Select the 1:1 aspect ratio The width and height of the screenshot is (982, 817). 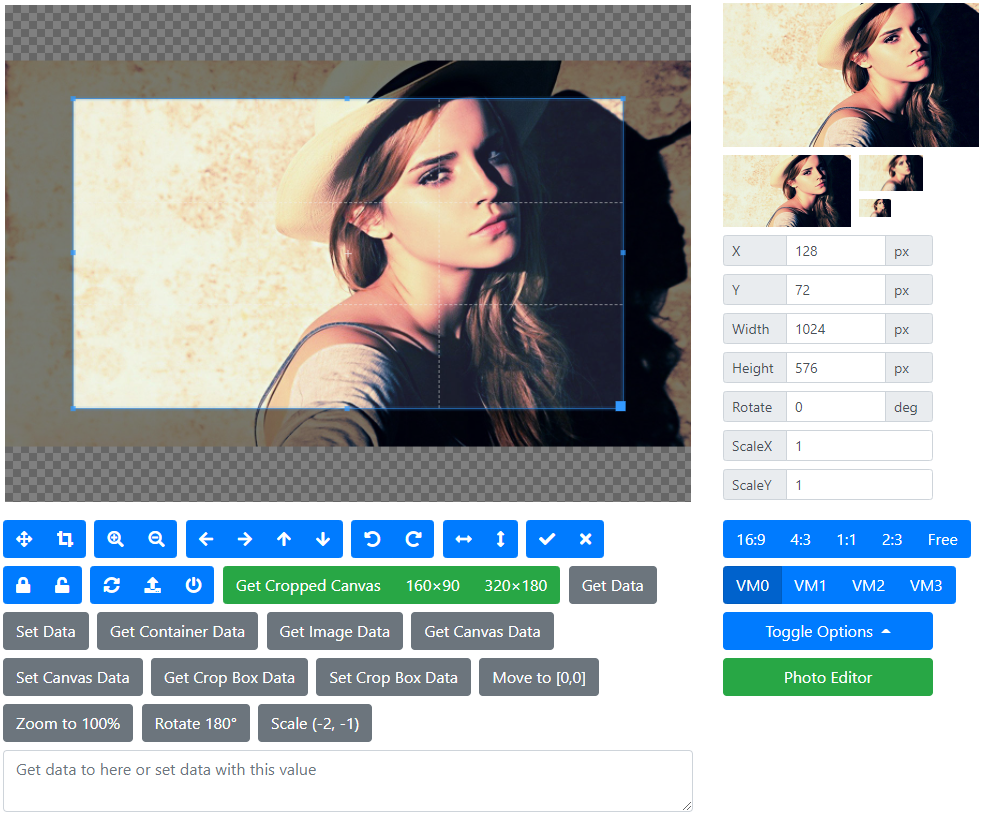coord(846,539)
